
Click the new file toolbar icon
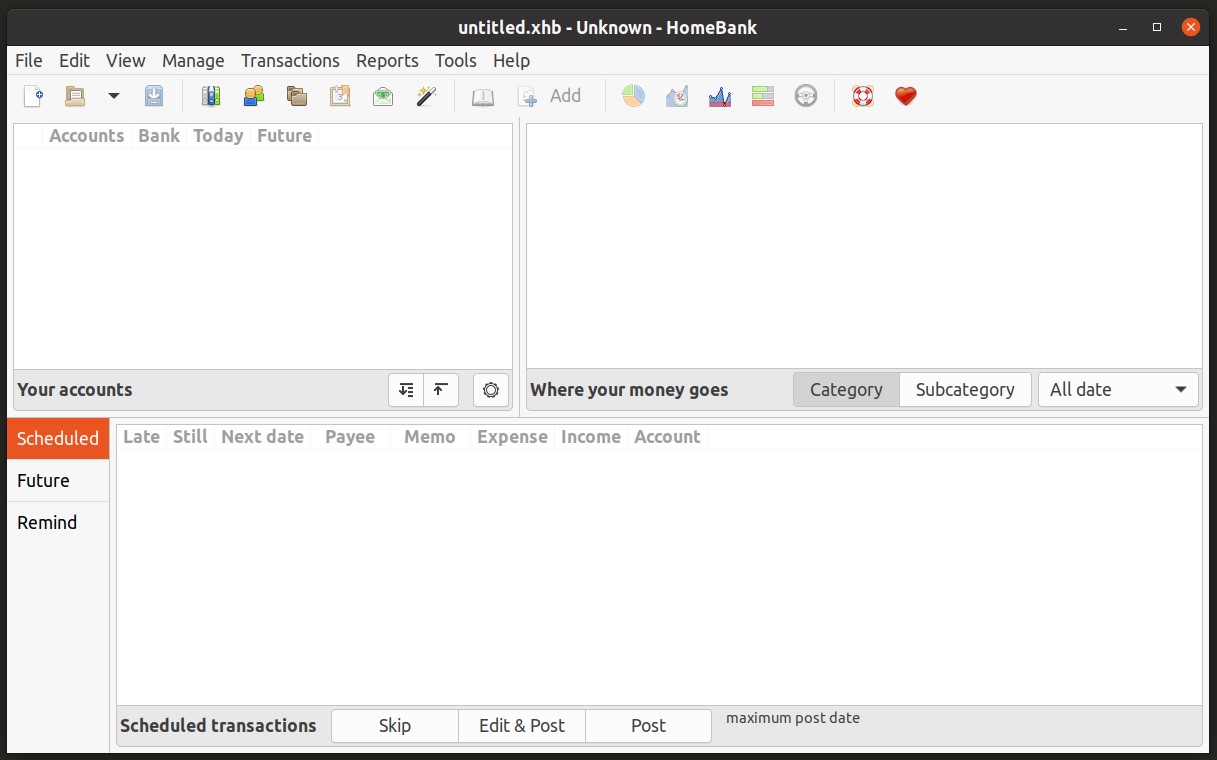tap(34, 96)
